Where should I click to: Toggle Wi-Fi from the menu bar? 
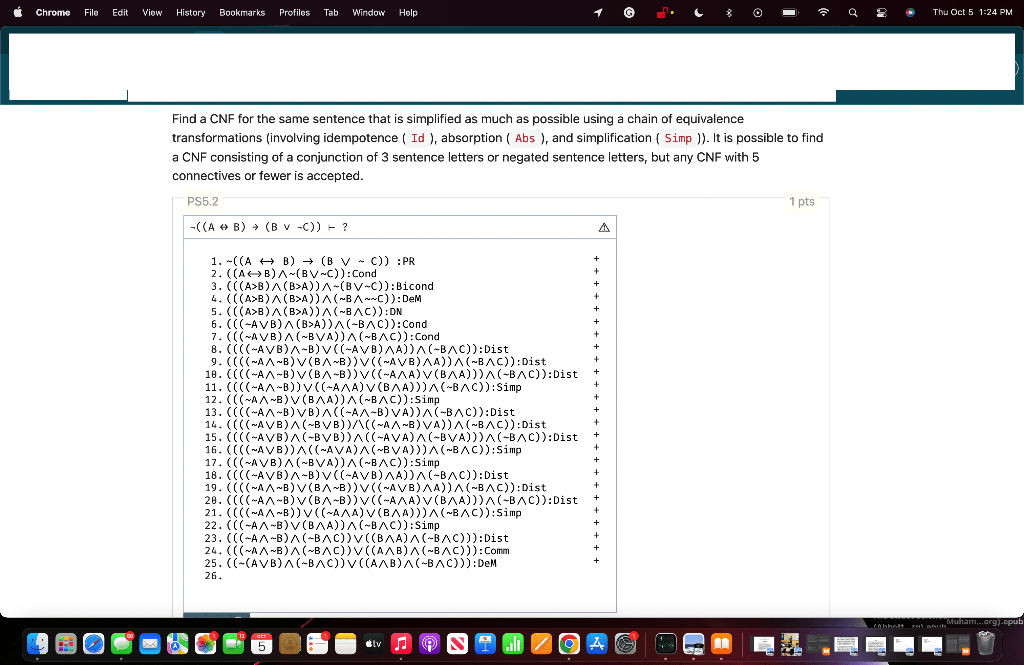click(x=823, y=12)
